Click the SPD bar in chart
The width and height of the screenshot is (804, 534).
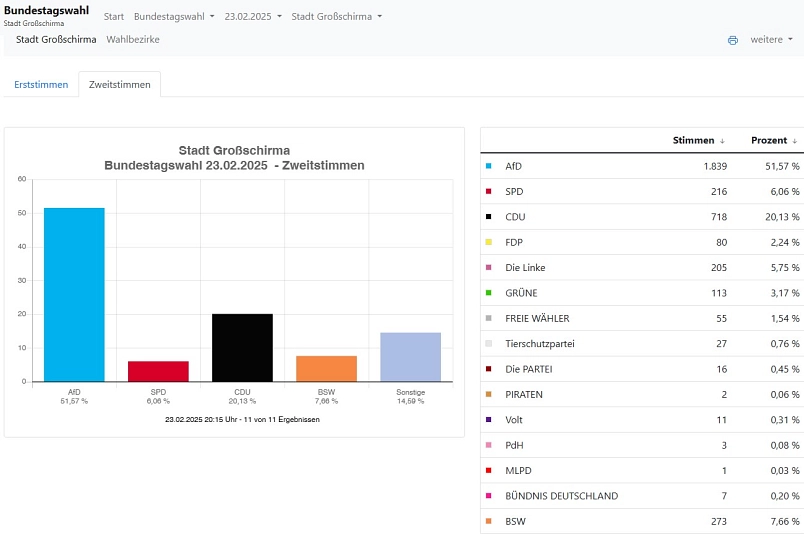pyautogui.click(x=158, y=371)
